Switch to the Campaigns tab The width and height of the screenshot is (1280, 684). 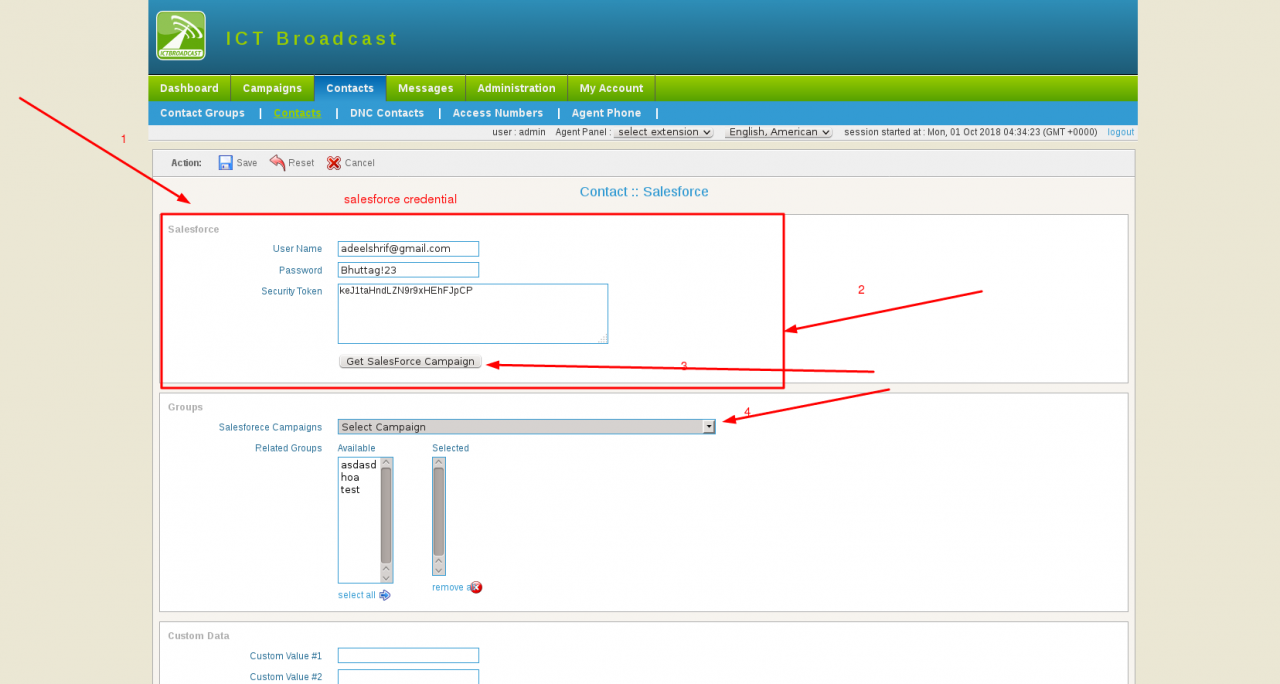[x=271, y=88]
